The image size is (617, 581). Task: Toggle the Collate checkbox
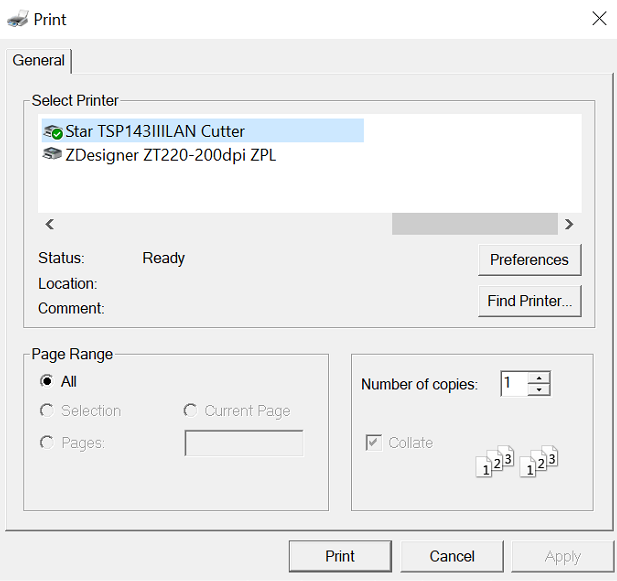coord(374,442)
